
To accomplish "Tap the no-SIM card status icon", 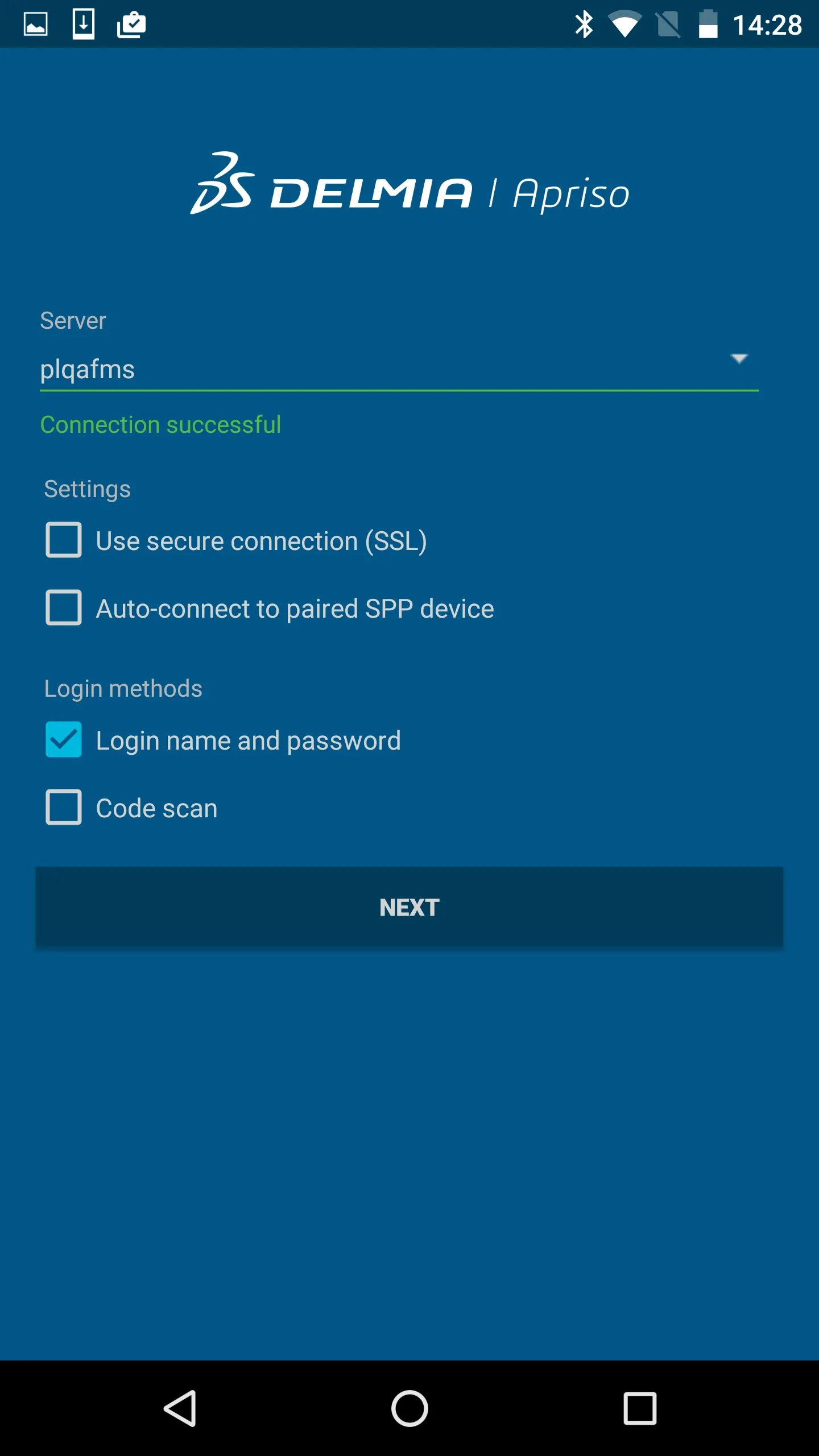I will [x=668, y=24].
